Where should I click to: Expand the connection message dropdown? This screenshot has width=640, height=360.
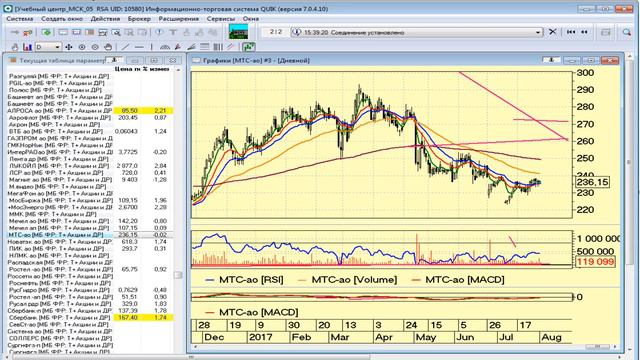pyautogui.click(x=538, y=32)
